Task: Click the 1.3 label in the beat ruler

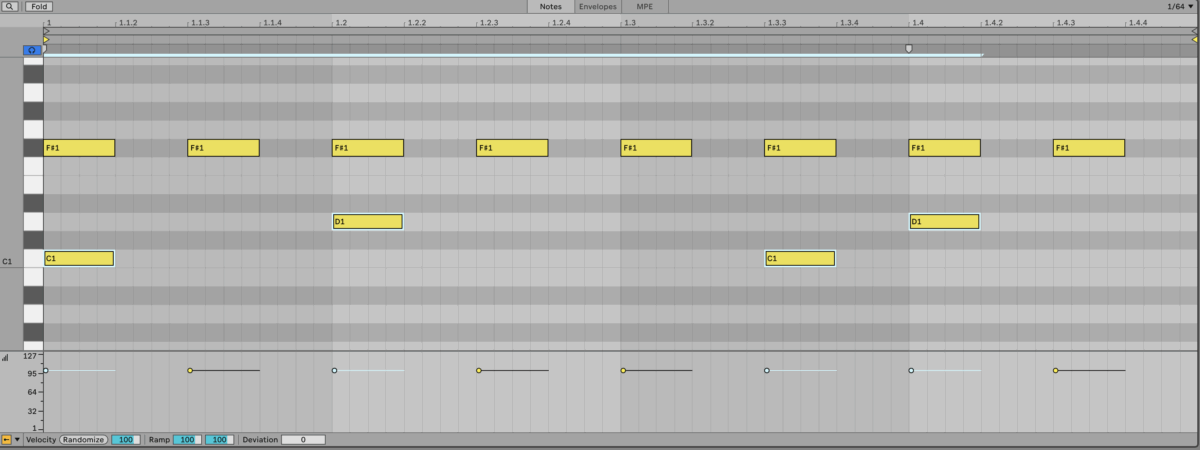Action: [x=629, y=22]
